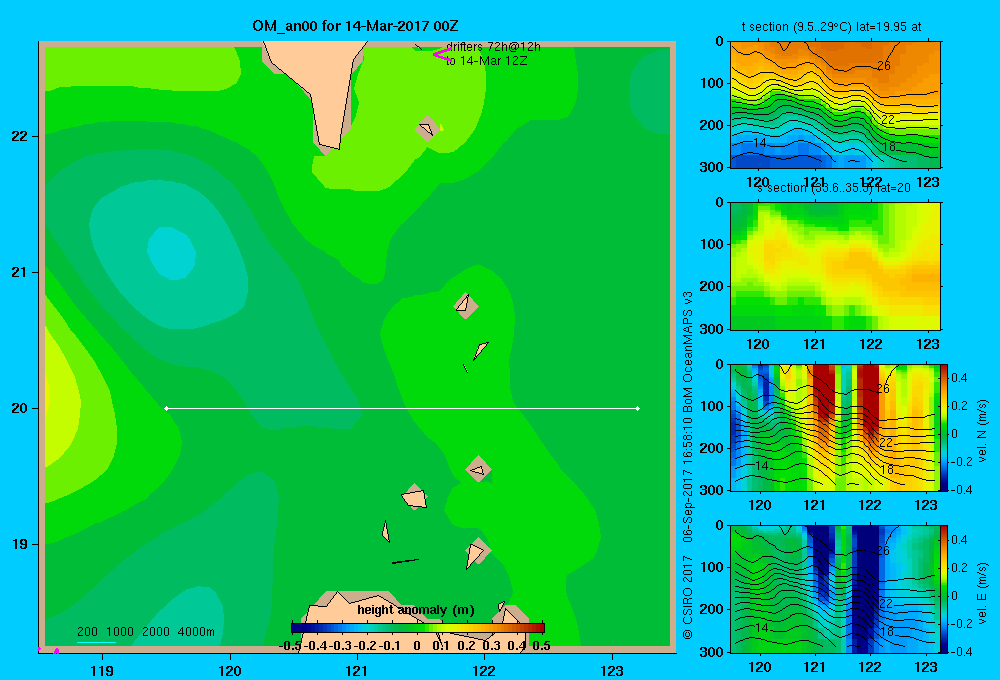Click the height anomaly color bar

tap(418, 628)
